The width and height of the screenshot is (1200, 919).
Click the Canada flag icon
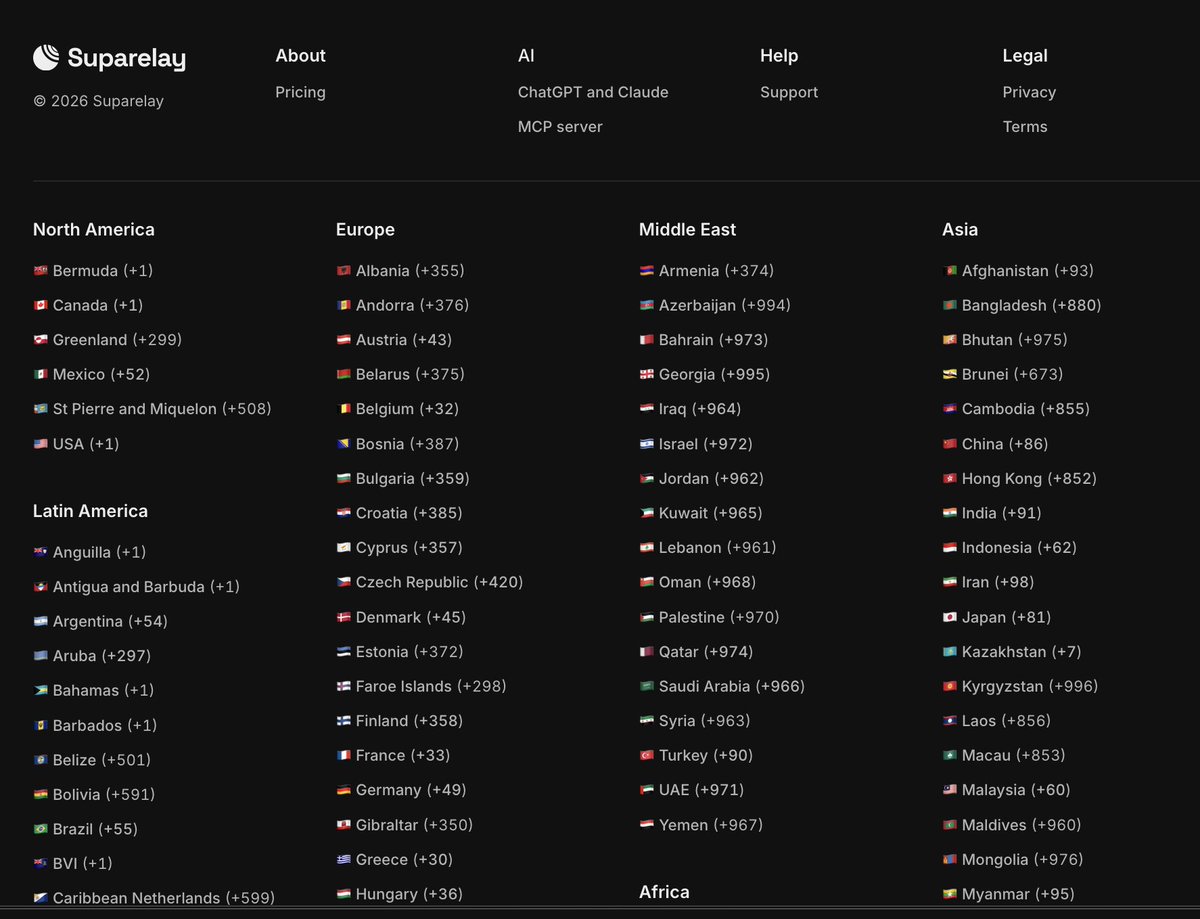40,305
